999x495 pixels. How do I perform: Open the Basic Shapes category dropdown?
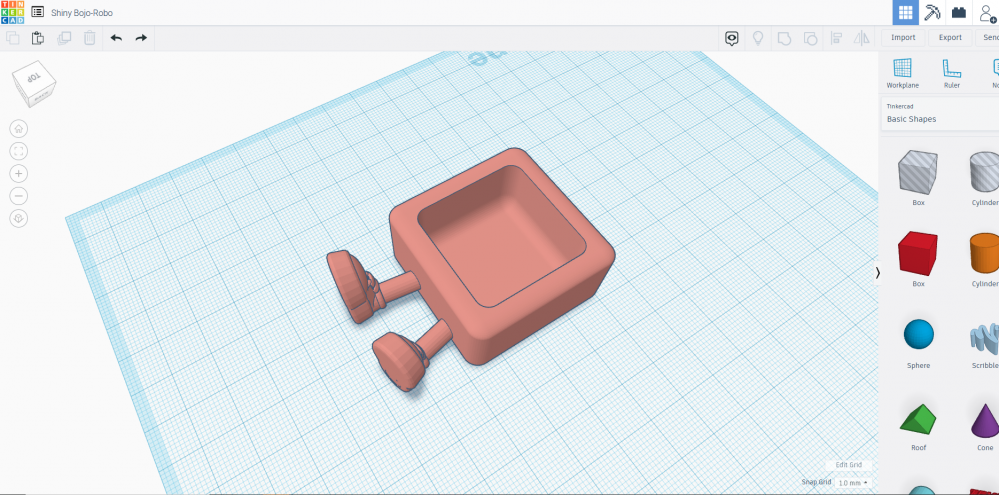pos(940,114)
